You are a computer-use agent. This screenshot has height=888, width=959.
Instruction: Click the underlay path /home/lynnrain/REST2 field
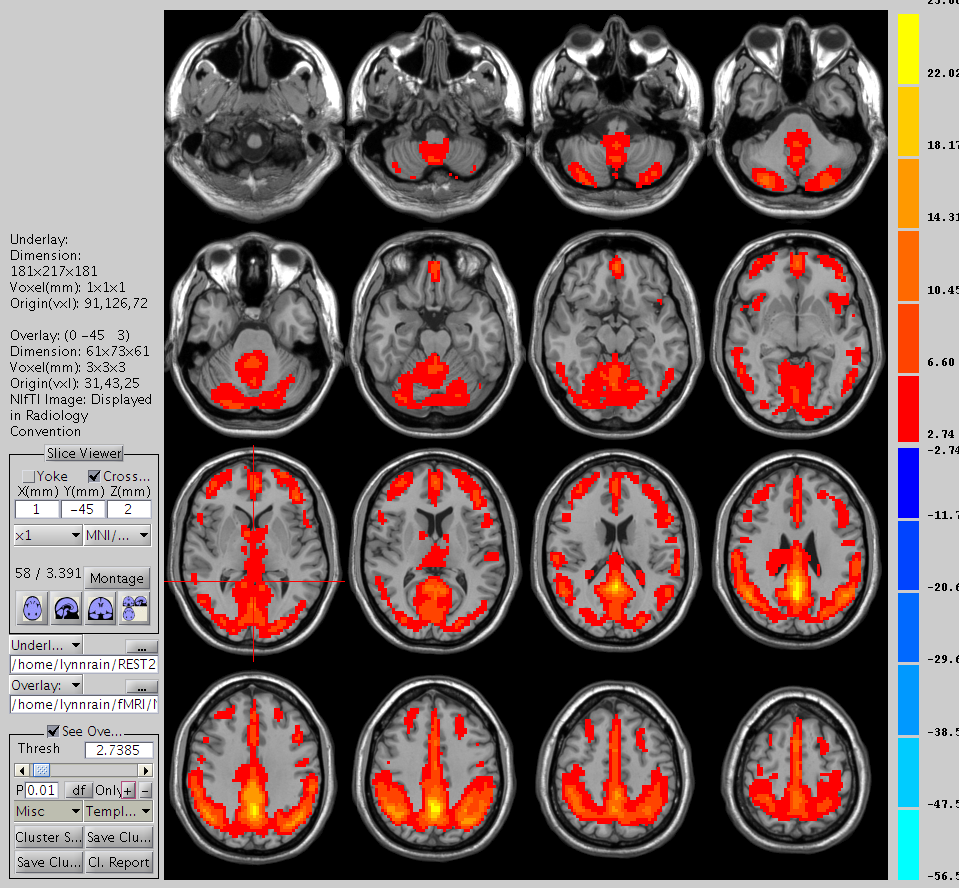(x=84, y=664)
